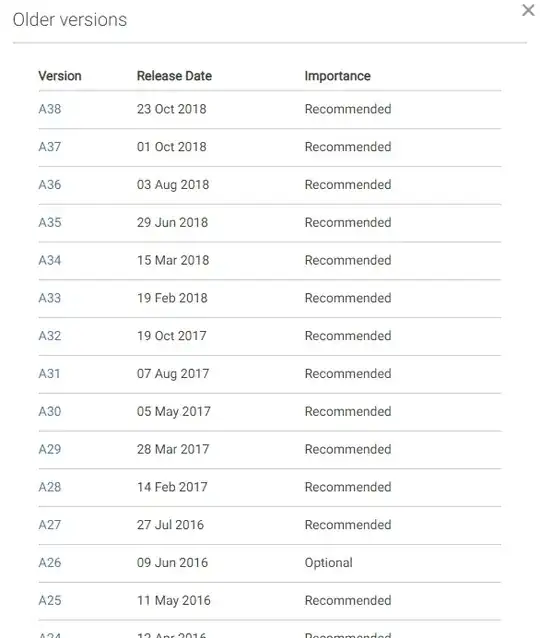This screenshot has height=638, width=540.
Task: Click the Release Date column header
Action: point(174,76)
